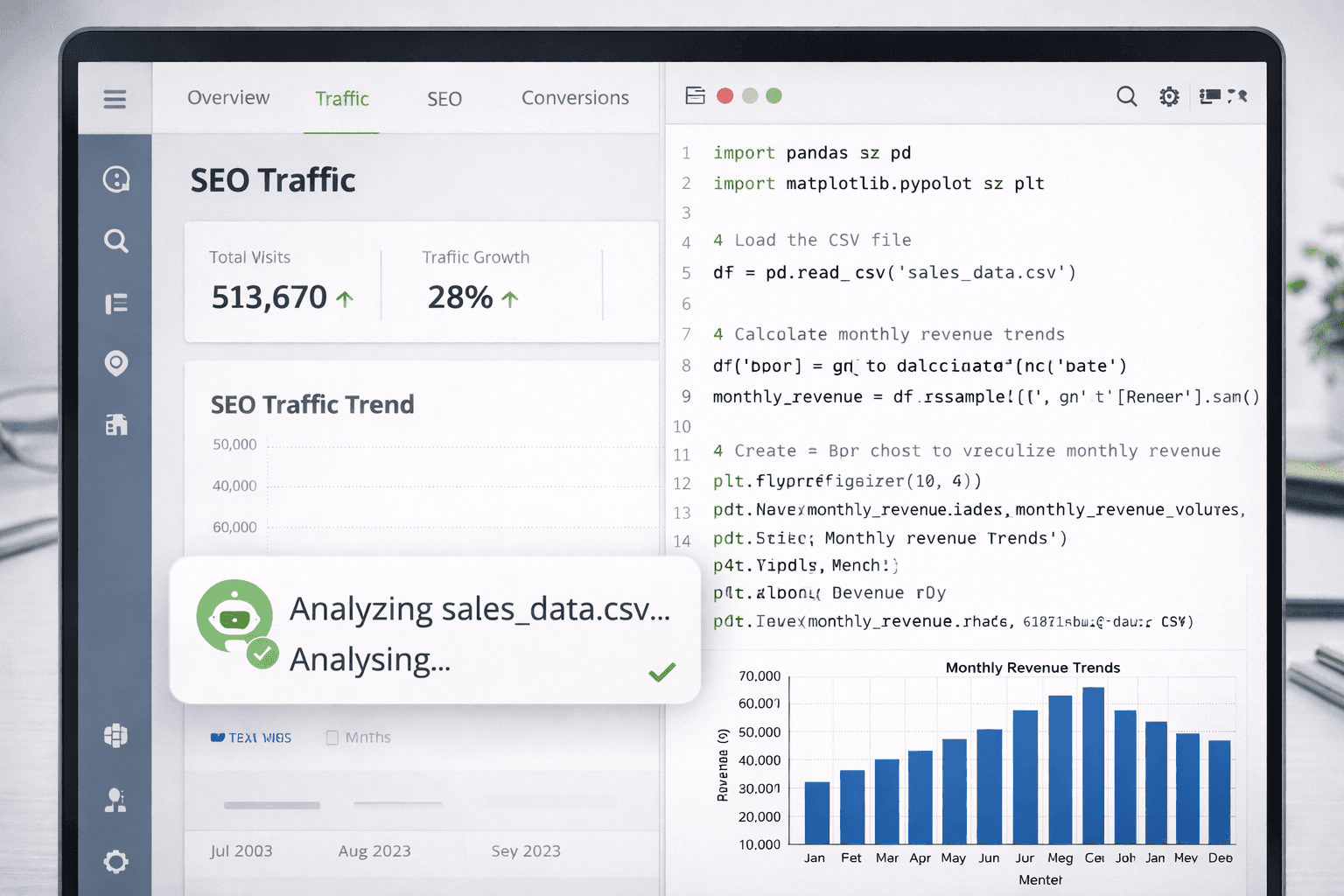Click the Total Visits 513,670 card
The image size is (1344, 896).
pos(282,282)
